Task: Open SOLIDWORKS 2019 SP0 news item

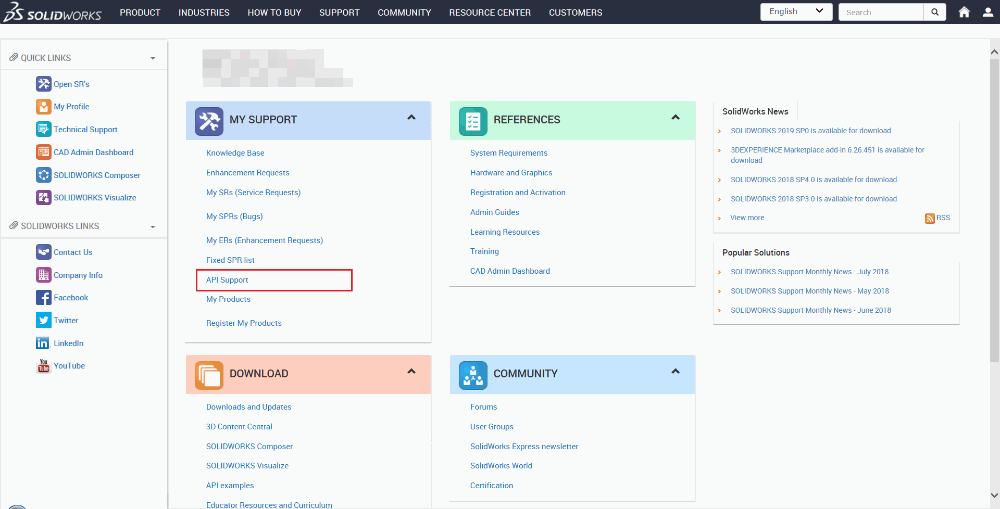Action: tap(811, 130)
